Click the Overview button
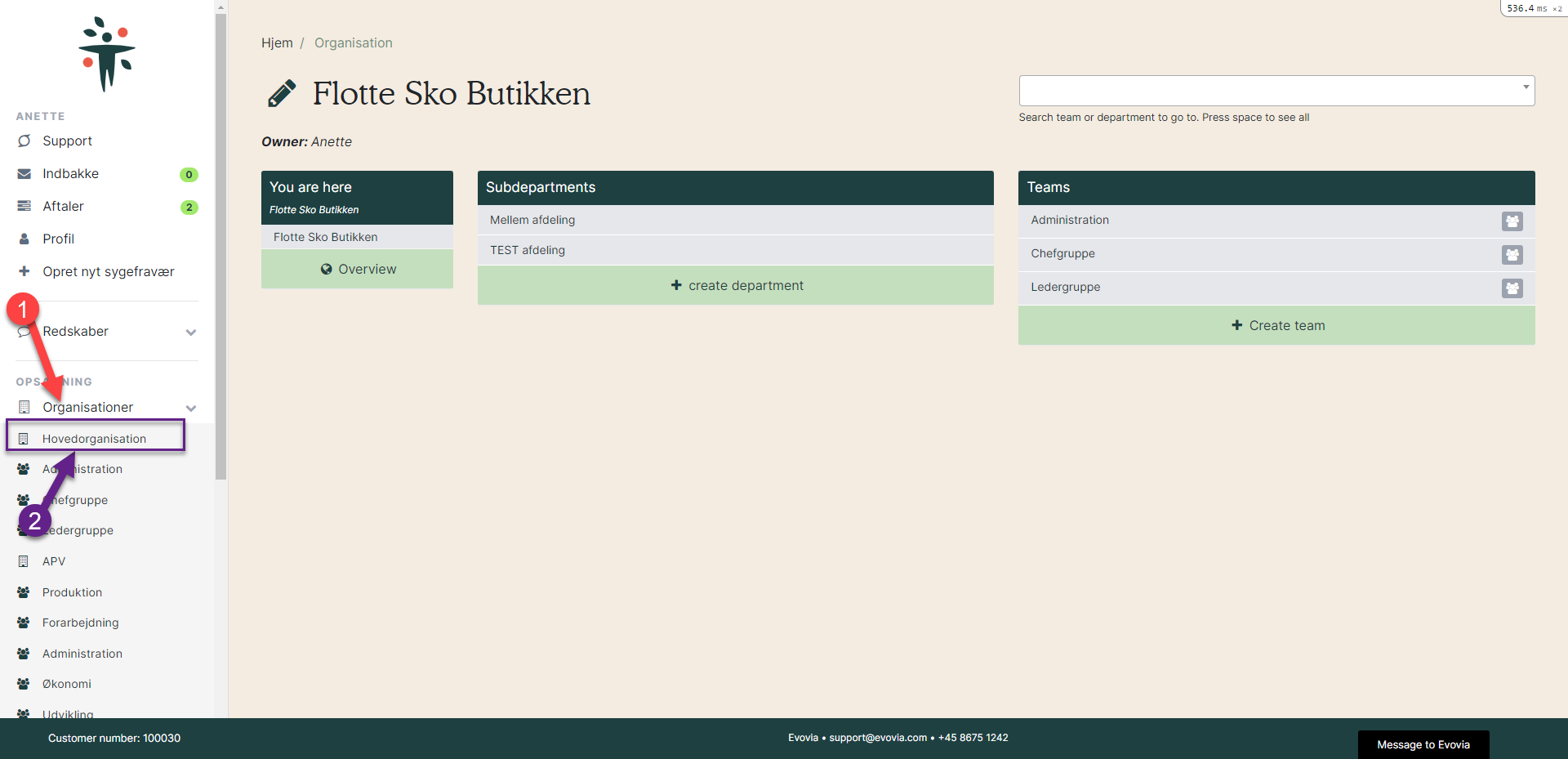 (357, 270)
